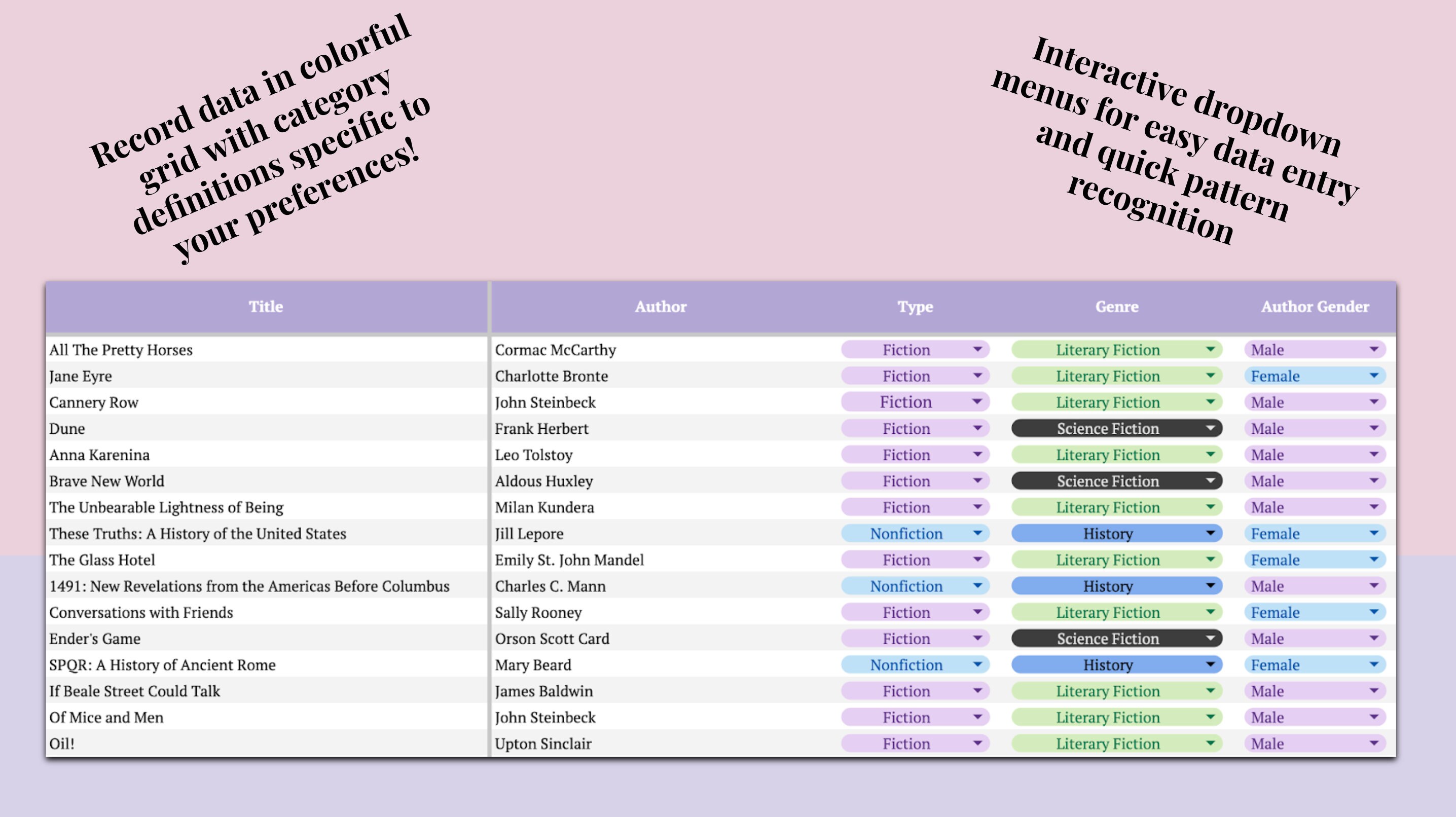Open Type dropdown for All The Pretty Horses

tap(915, 349)
